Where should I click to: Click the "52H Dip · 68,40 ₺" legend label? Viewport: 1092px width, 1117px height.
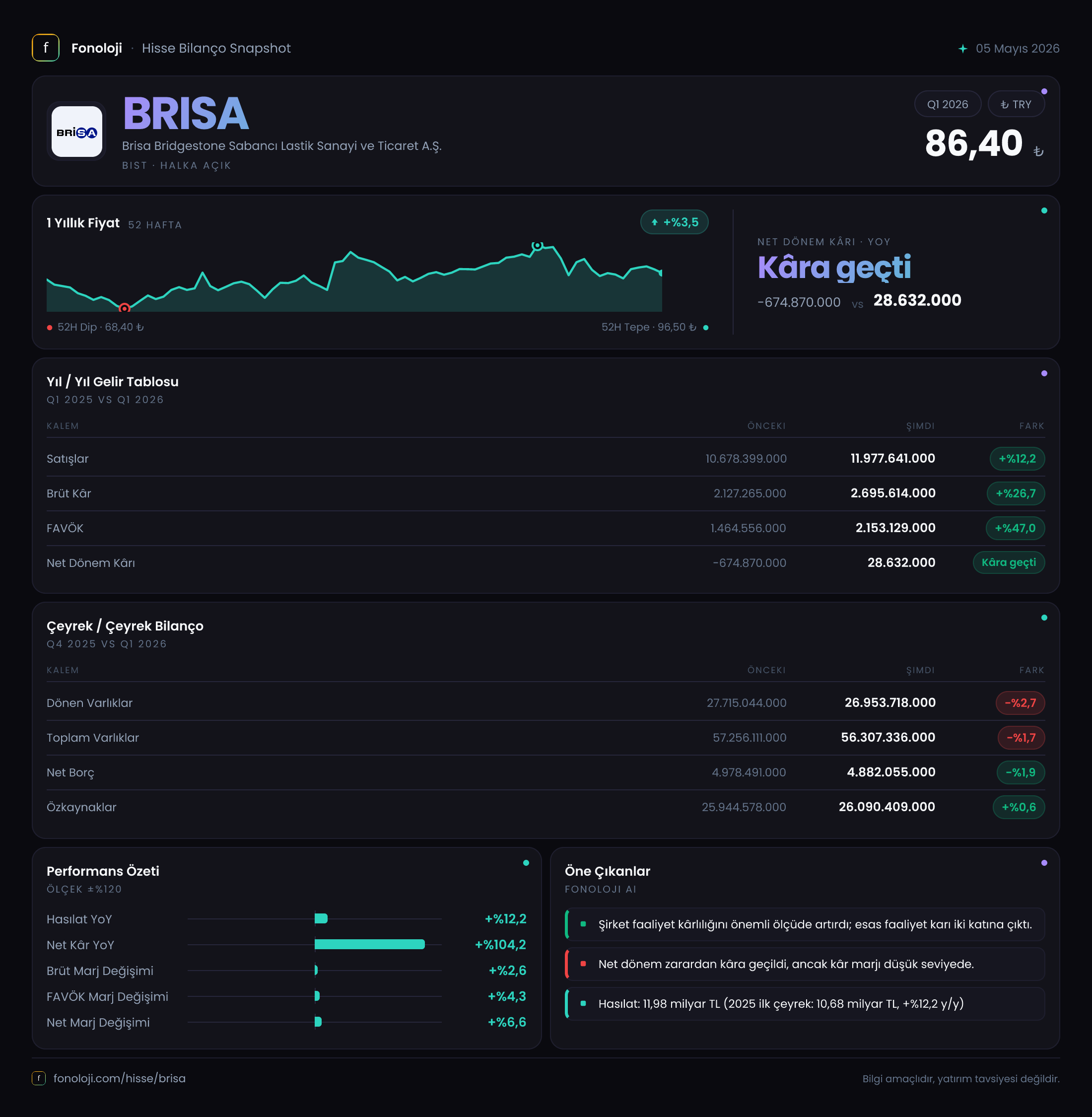(x=100, y=327)
